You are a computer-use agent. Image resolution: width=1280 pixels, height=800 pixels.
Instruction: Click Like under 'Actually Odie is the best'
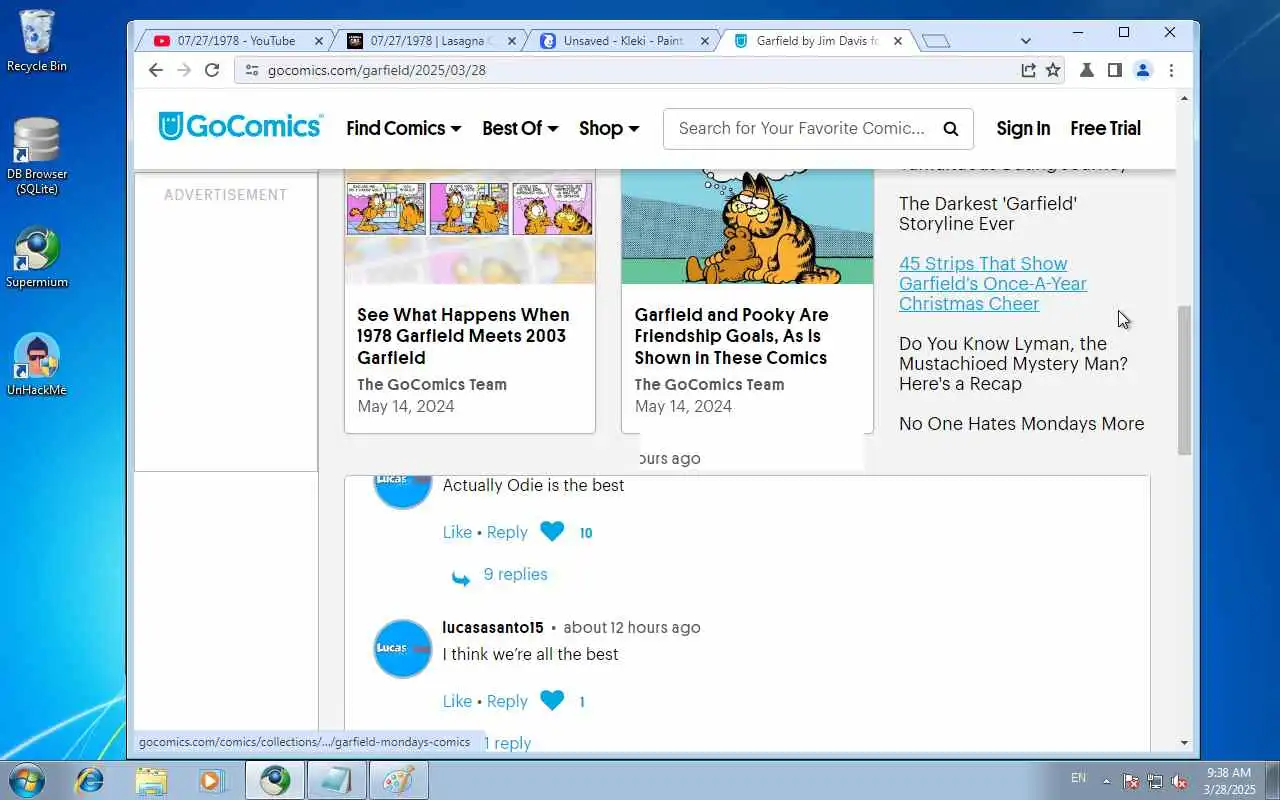click(x=457, y=532)
